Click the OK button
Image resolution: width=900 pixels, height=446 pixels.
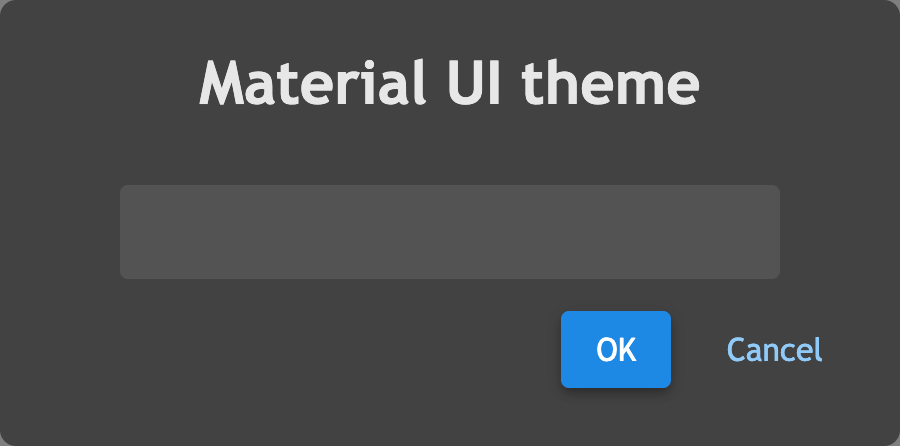(x=615, y=349)
